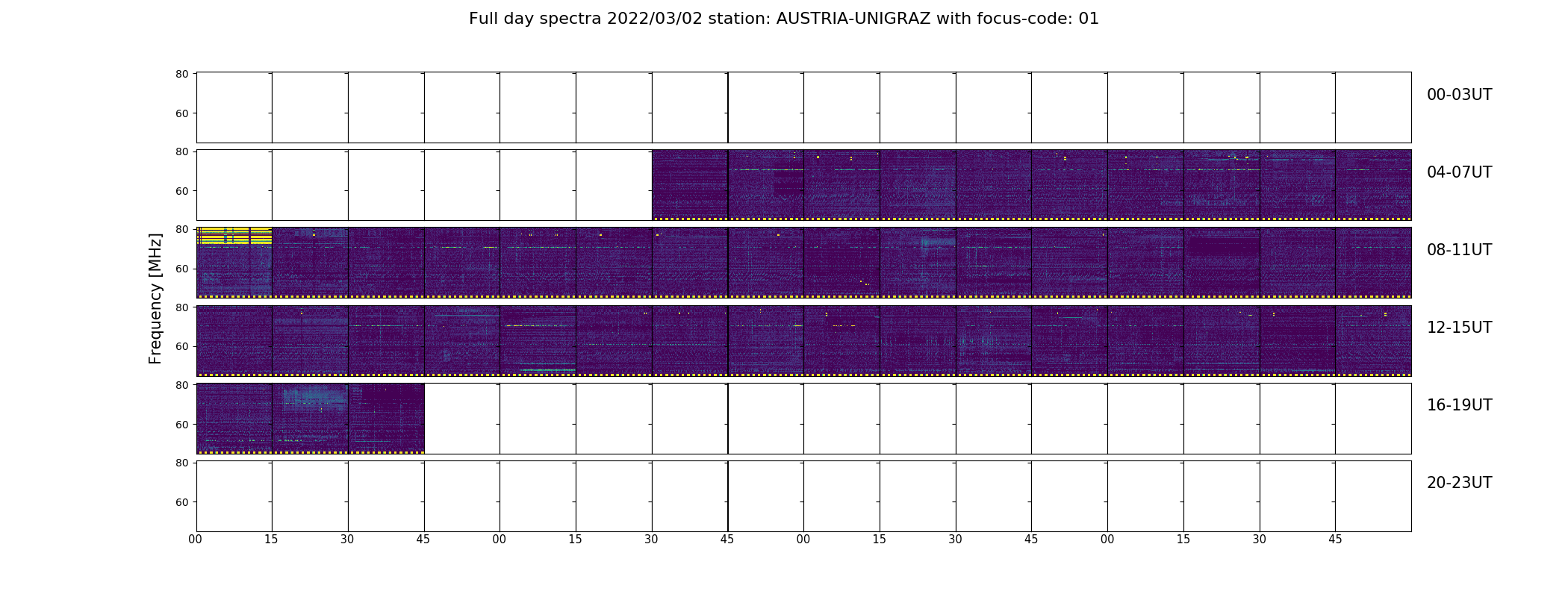The image size is (1568, 597).
Task: Click the leftmost 00 tick on the time axis
Action: pos(196,540)
